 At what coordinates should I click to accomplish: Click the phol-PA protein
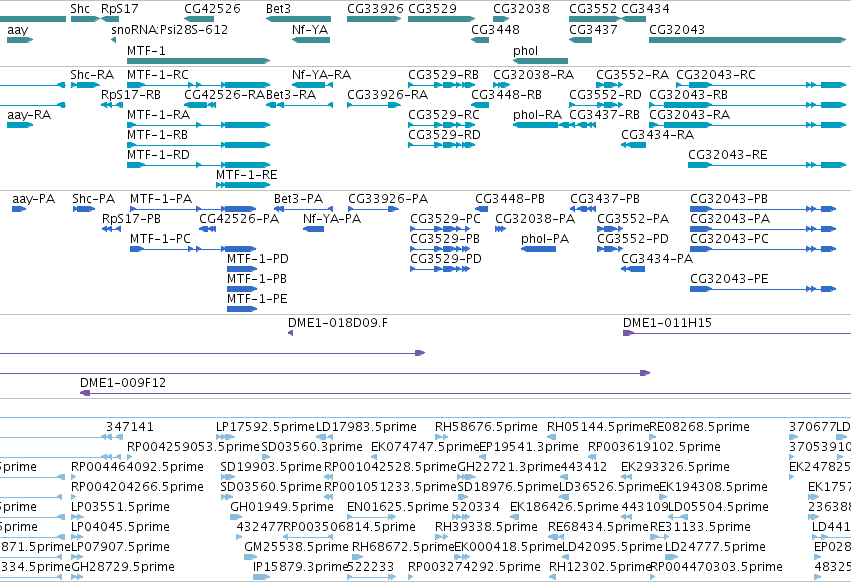tap(538, 249)
